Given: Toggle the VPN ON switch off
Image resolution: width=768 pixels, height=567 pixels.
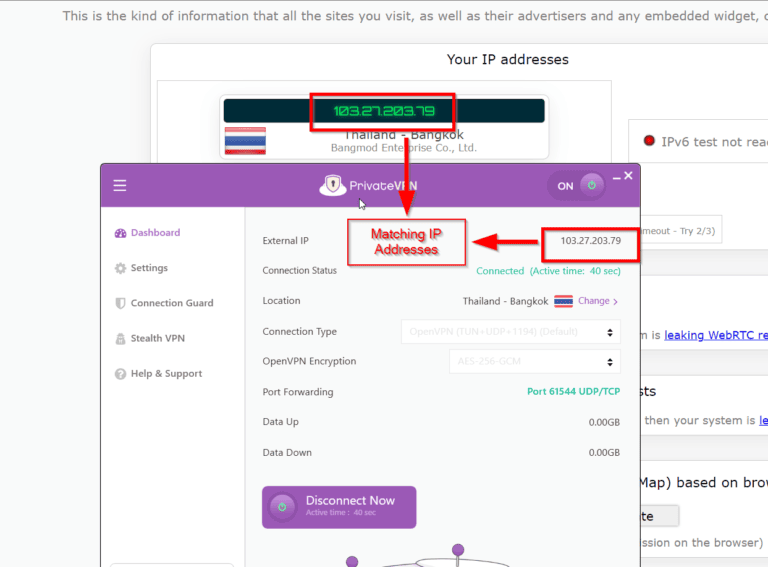Looking at the screenshot, I should (x=579, y=185).
